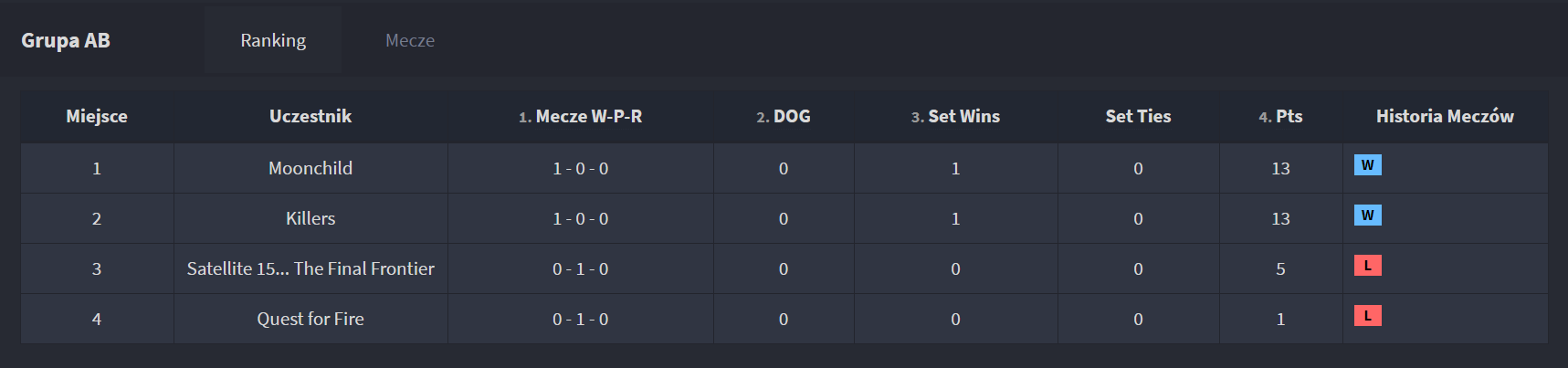Switch to the Ranking tab
The image size is (1568, 368).
pyautogui.click(x=273, y=40)
